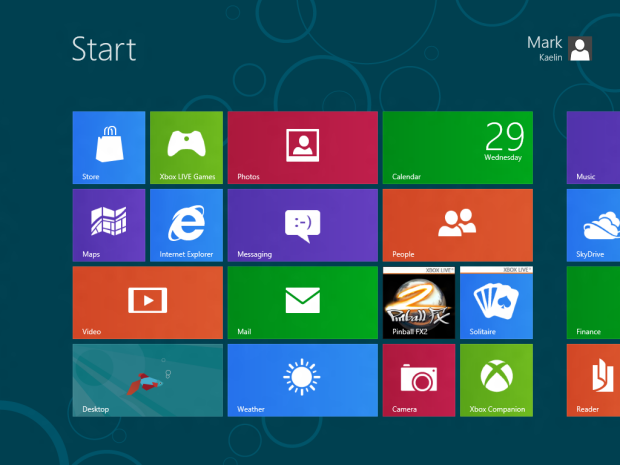The image size is (620, 465).
Task: Open the Video tile
Action: pos(147,302)
